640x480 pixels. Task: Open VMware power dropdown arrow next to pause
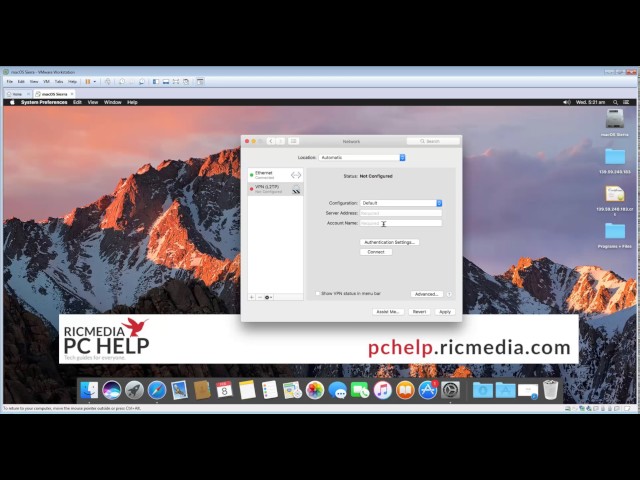pos(95,82)
